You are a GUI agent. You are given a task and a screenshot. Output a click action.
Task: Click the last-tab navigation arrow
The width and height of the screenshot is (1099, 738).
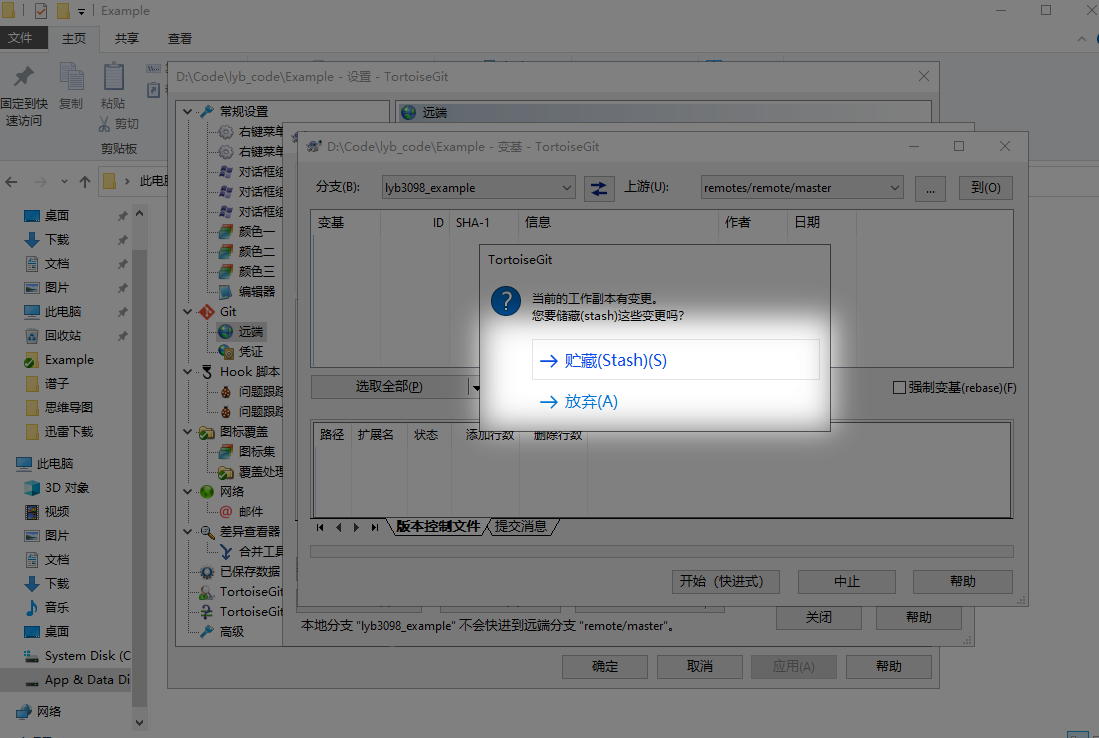375,527
